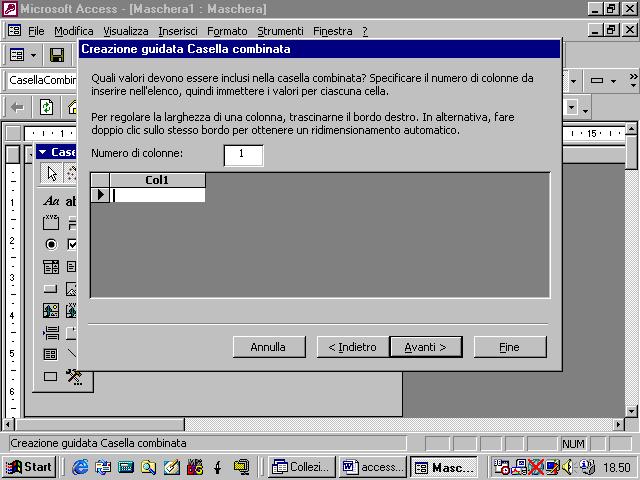The width and height of the screenshot is (640, 480).
Task: Open the border style dropdown at top right
Action: [613, 81]
